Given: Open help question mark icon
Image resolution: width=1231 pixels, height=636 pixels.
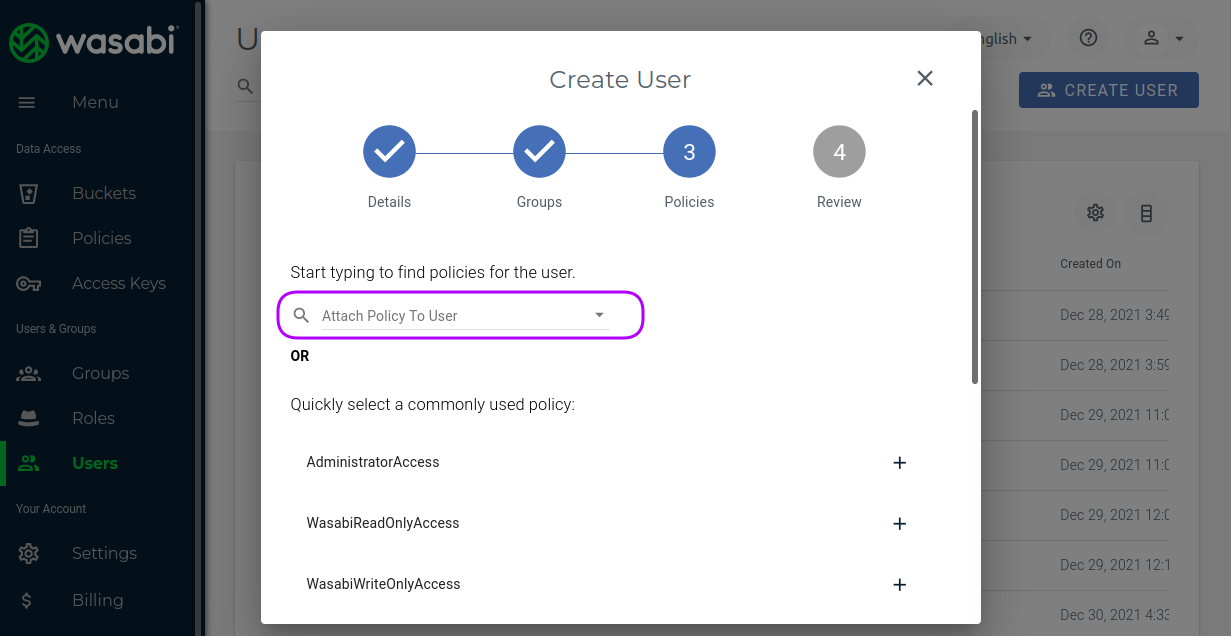Looking at the screenshot, I should (1089, 38).
